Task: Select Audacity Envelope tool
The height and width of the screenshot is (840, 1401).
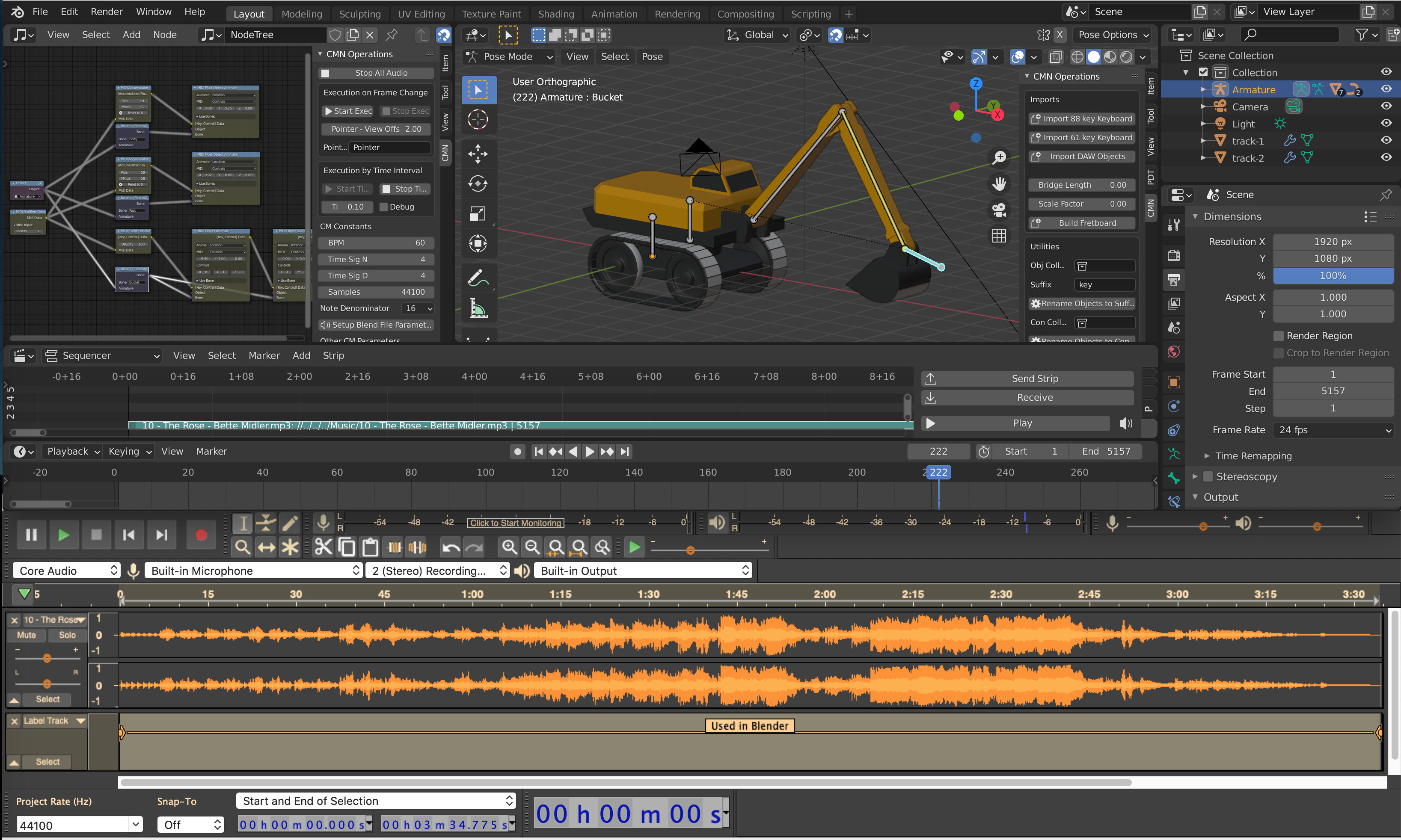Action: [x=266, y=523]
